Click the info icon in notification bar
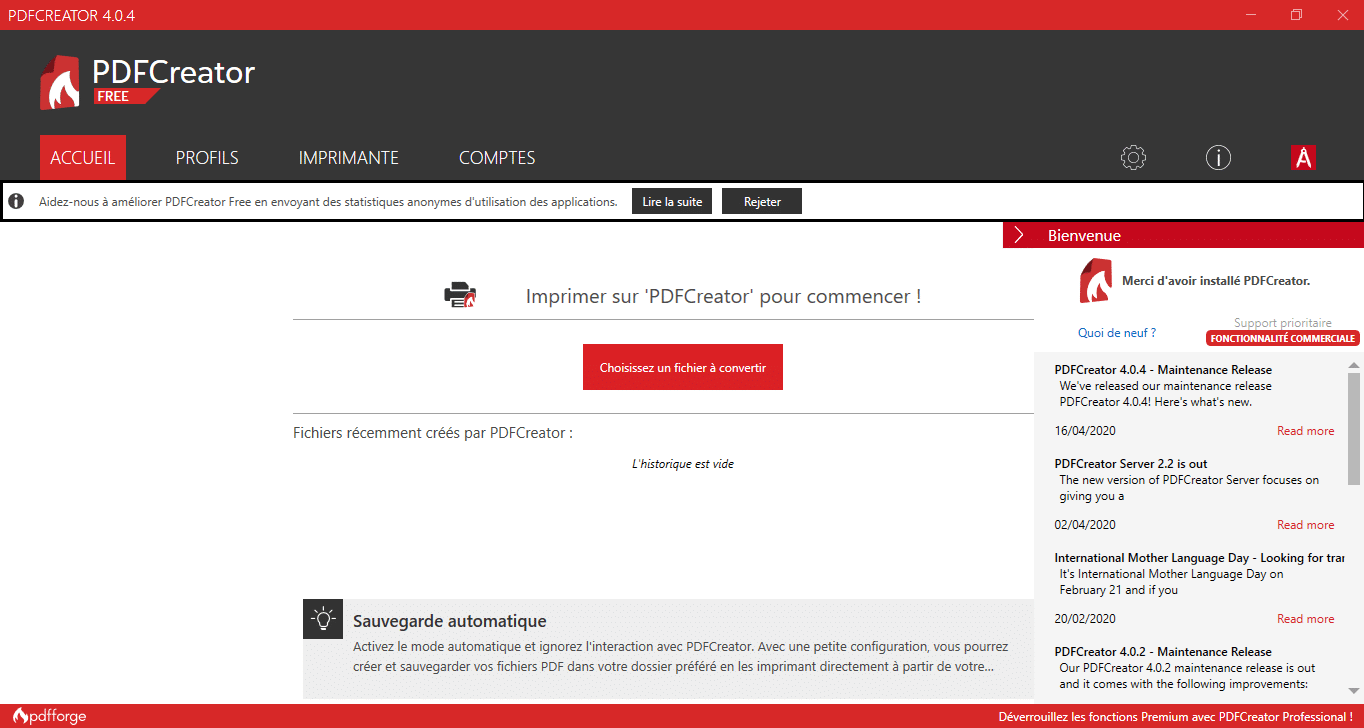1364x728 pixels. coord(16,201)
